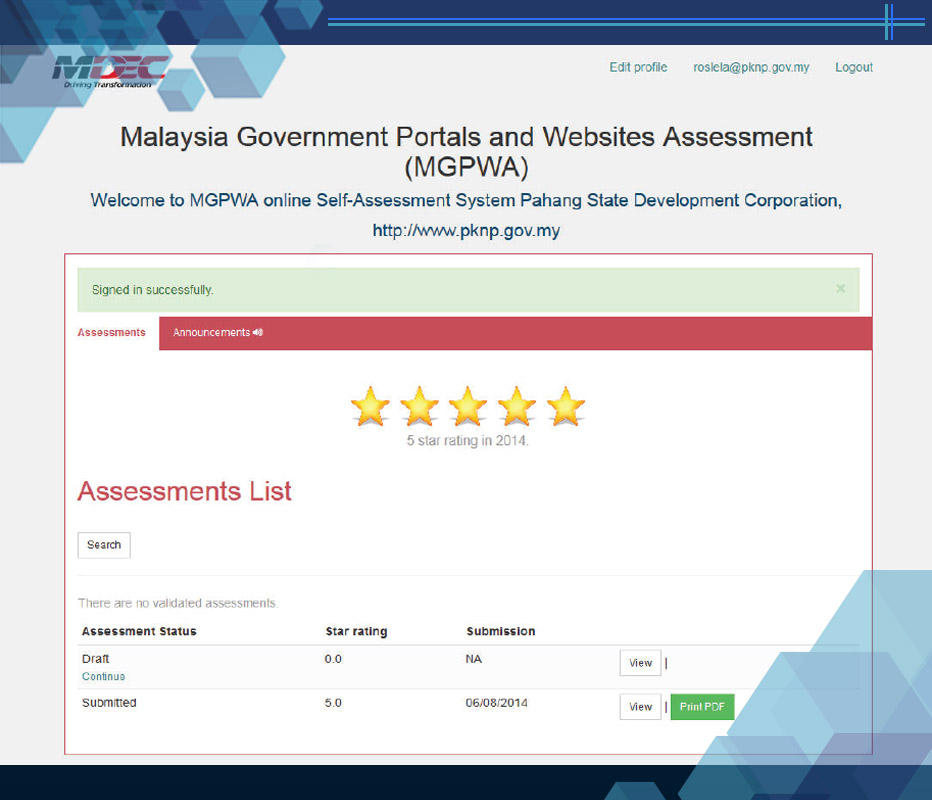
Task: Switch to the Assessments tab
Action: click(111, 333)
